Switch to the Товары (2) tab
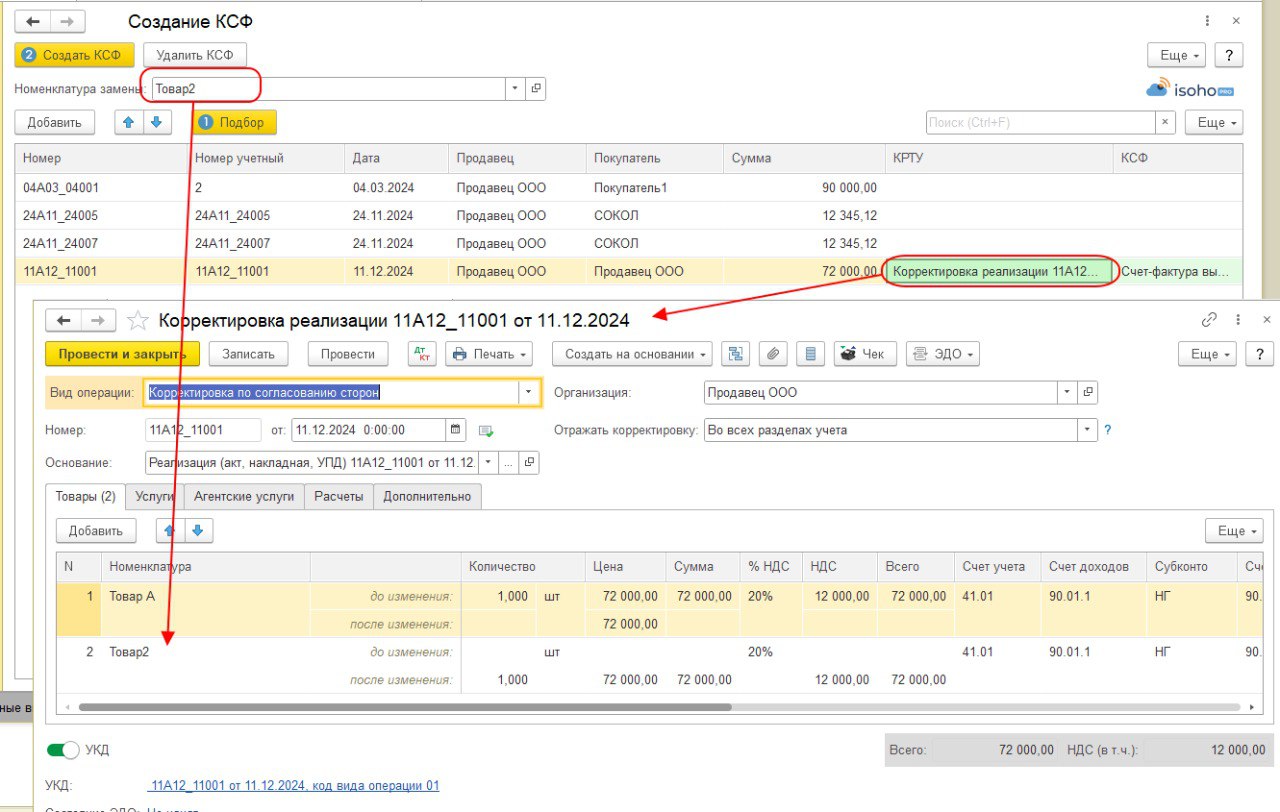Viewport: 1280px width, 812px height. click(x=86, y=496)
